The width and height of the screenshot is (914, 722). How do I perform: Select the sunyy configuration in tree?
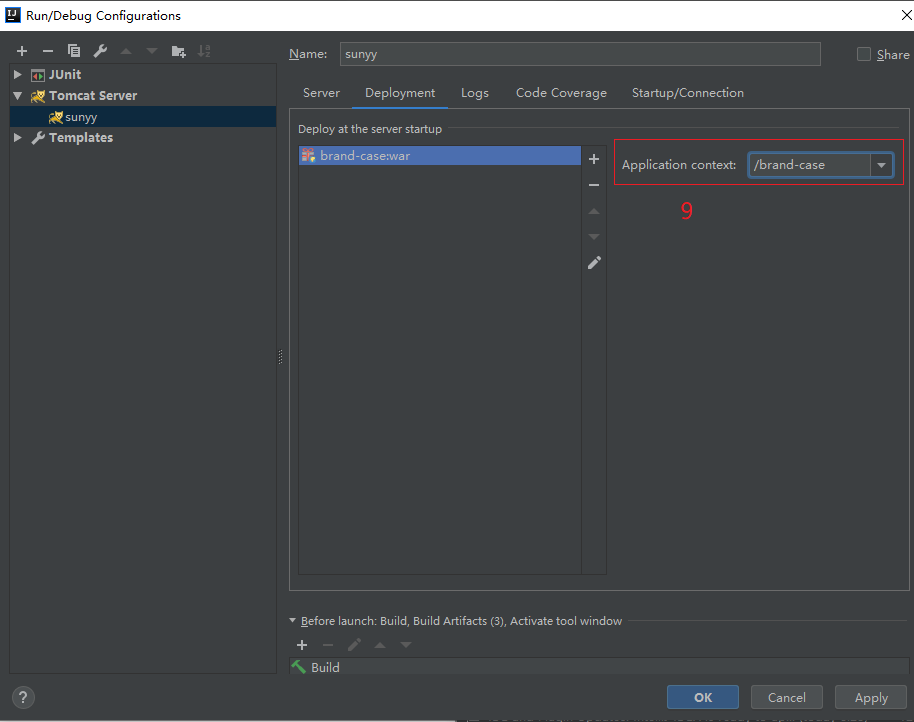pyautogui.click(x=80, y=117)
